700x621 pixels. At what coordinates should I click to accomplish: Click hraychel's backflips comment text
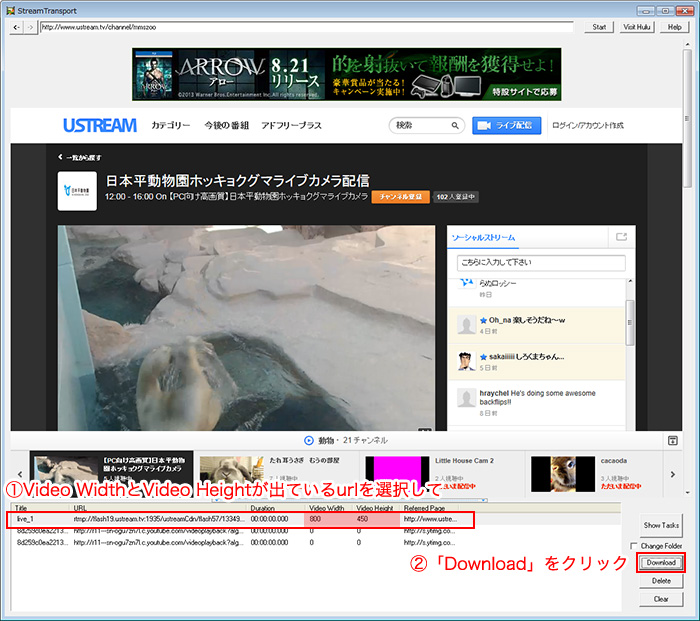coord(537,398)
